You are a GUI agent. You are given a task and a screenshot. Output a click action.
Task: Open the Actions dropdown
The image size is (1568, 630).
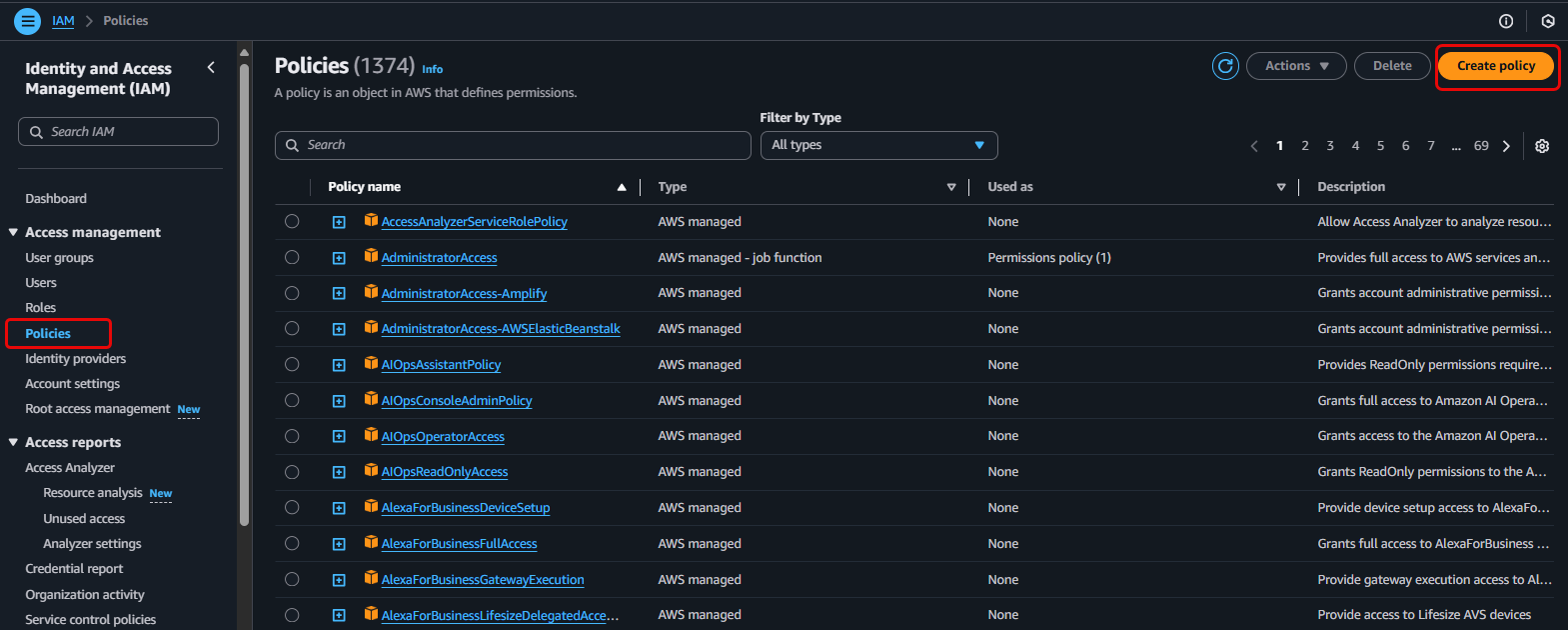1296,66
